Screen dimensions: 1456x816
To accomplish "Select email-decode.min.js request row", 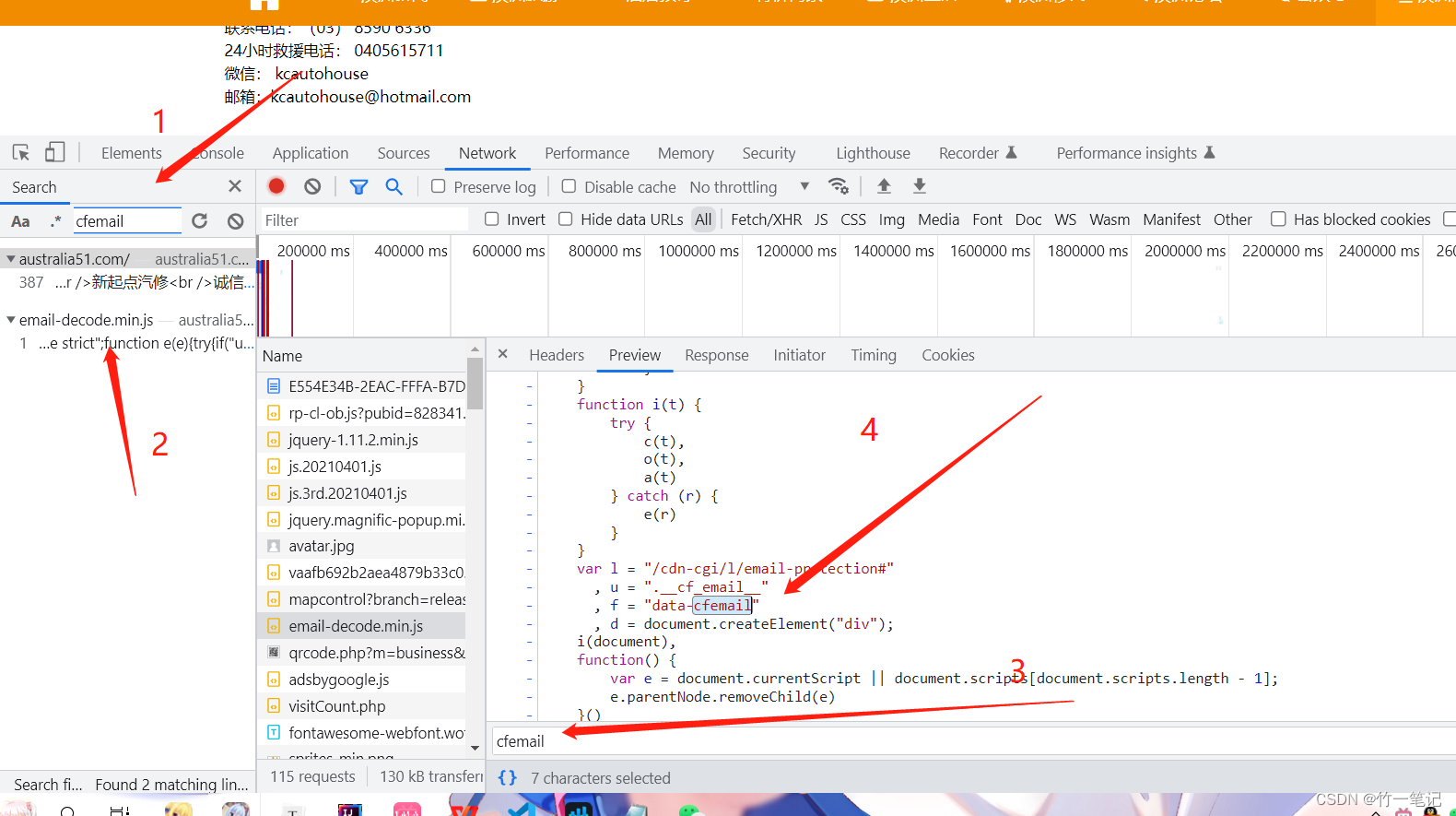I will pos(361,626).
